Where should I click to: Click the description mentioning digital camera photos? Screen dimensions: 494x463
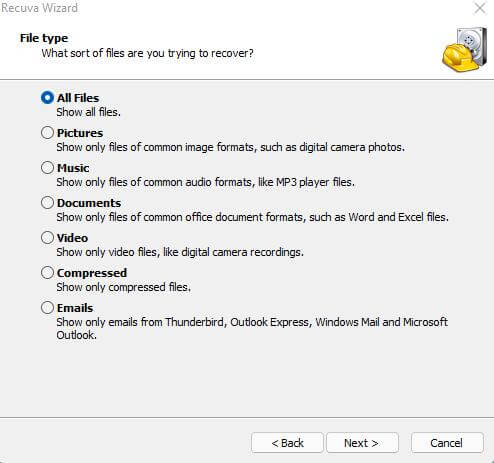[230, 147]
